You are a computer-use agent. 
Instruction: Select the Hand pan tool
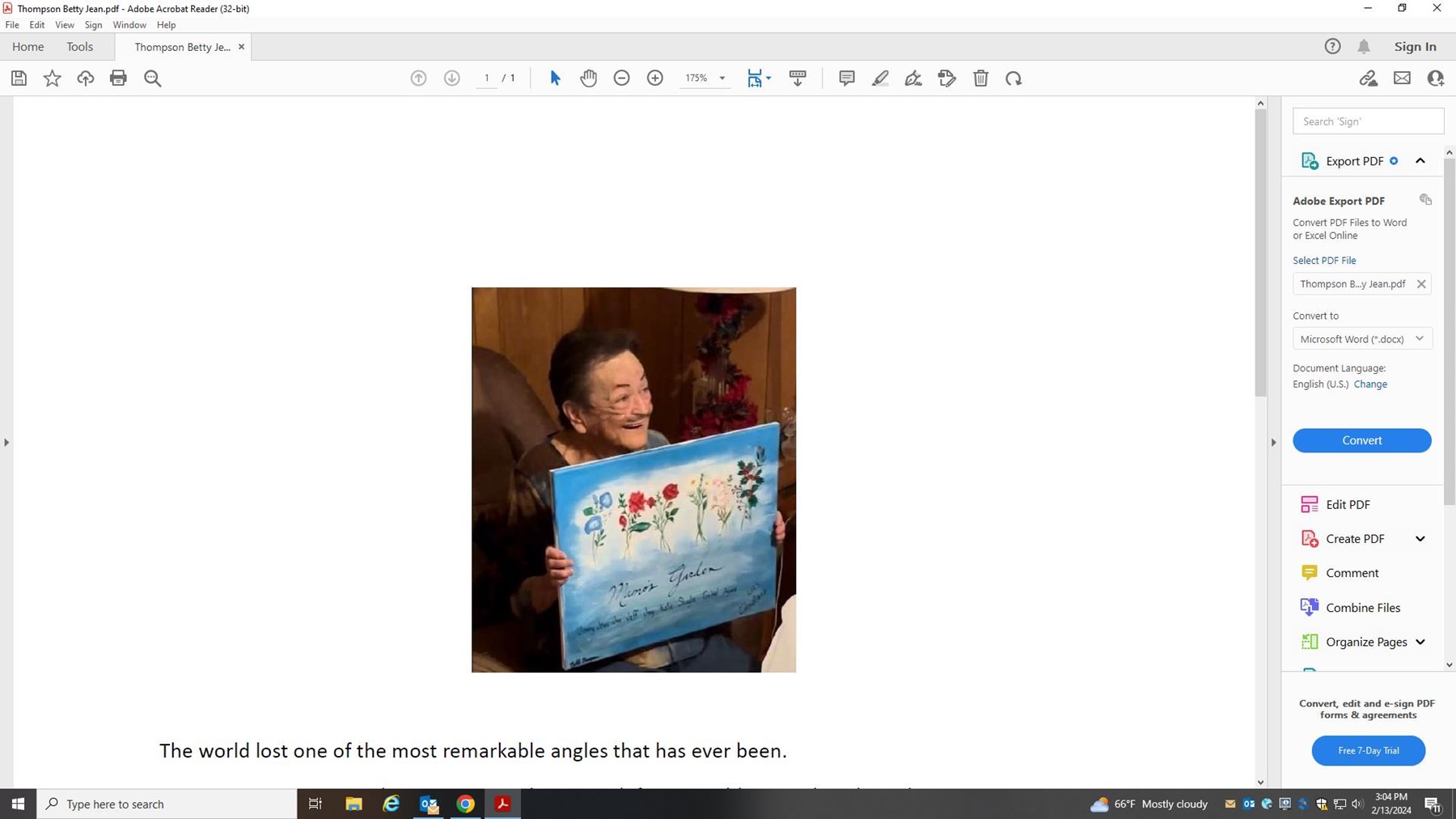[x=588, y=79]
